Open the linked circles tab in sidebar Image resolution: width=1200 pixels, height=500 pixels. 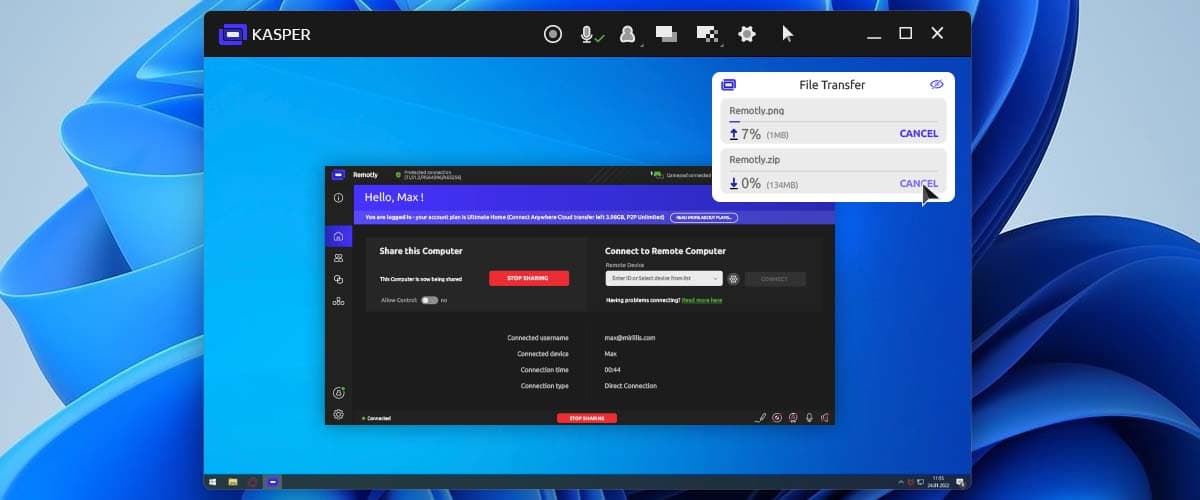[338, 279]
